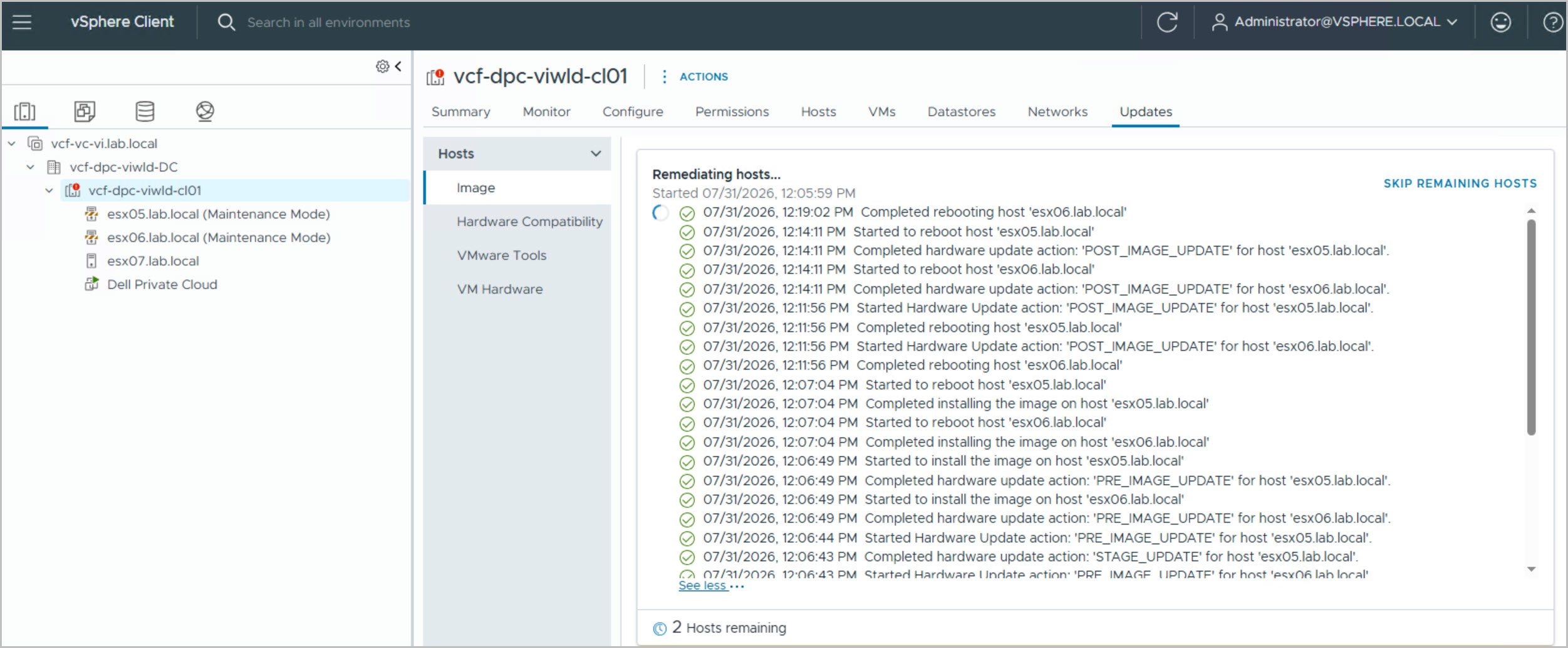The image size is (1568, 648).
Task: Click the log scrollbar up arrow
Action: click(x=1531, y=211)
